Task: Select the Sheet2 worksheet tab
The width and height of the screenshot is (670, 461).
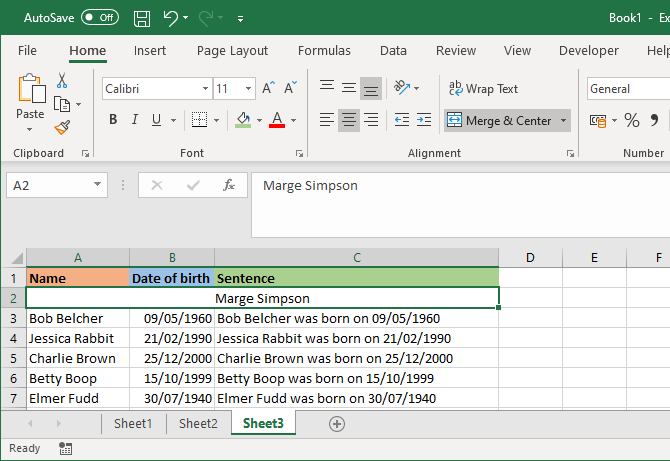Action: (x=198, y=423)
